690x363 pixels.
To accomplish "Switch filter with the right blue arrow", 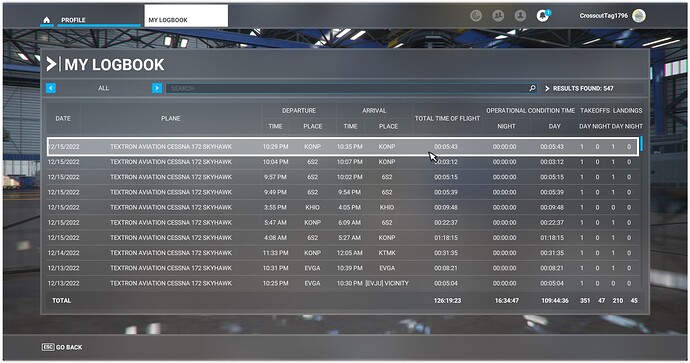I will (157, 88).
